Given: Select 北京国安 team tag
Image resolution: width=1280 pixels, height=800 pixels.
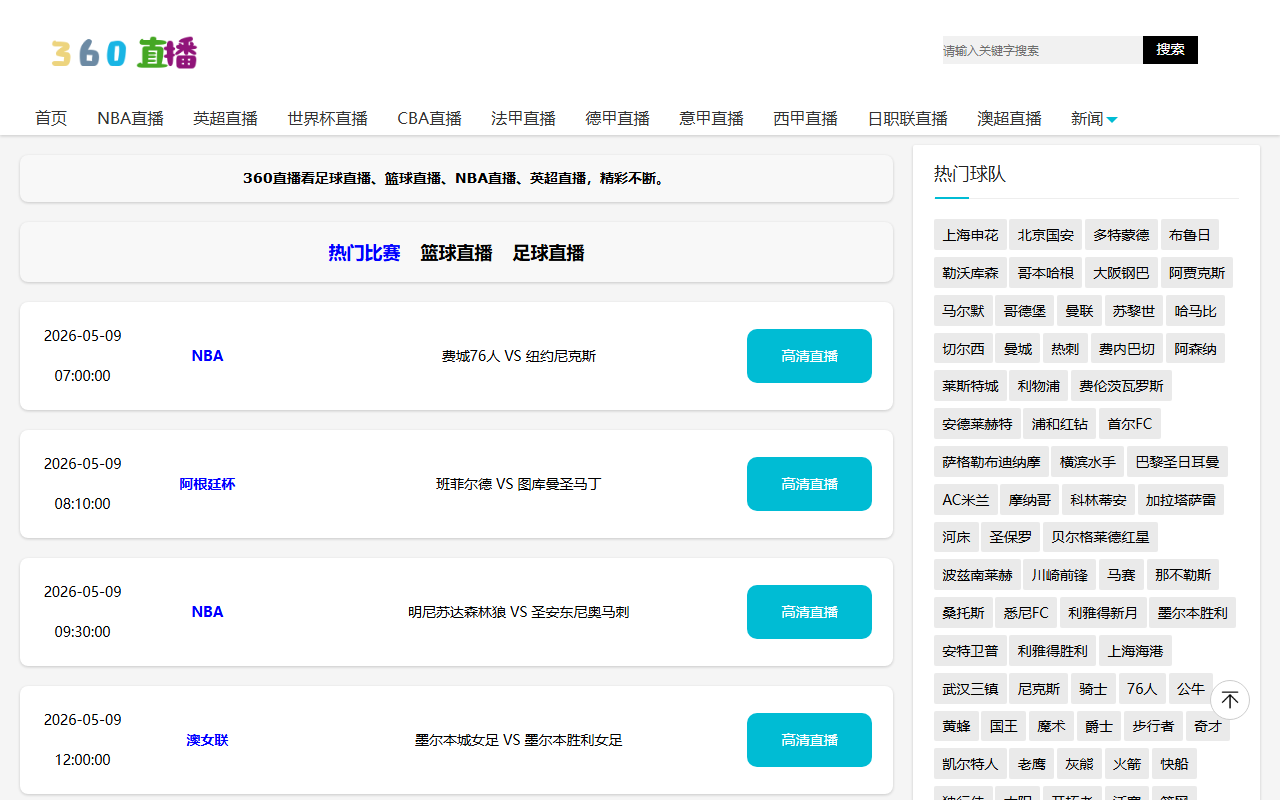Looking at the screenshot, I should point(1045,235).
